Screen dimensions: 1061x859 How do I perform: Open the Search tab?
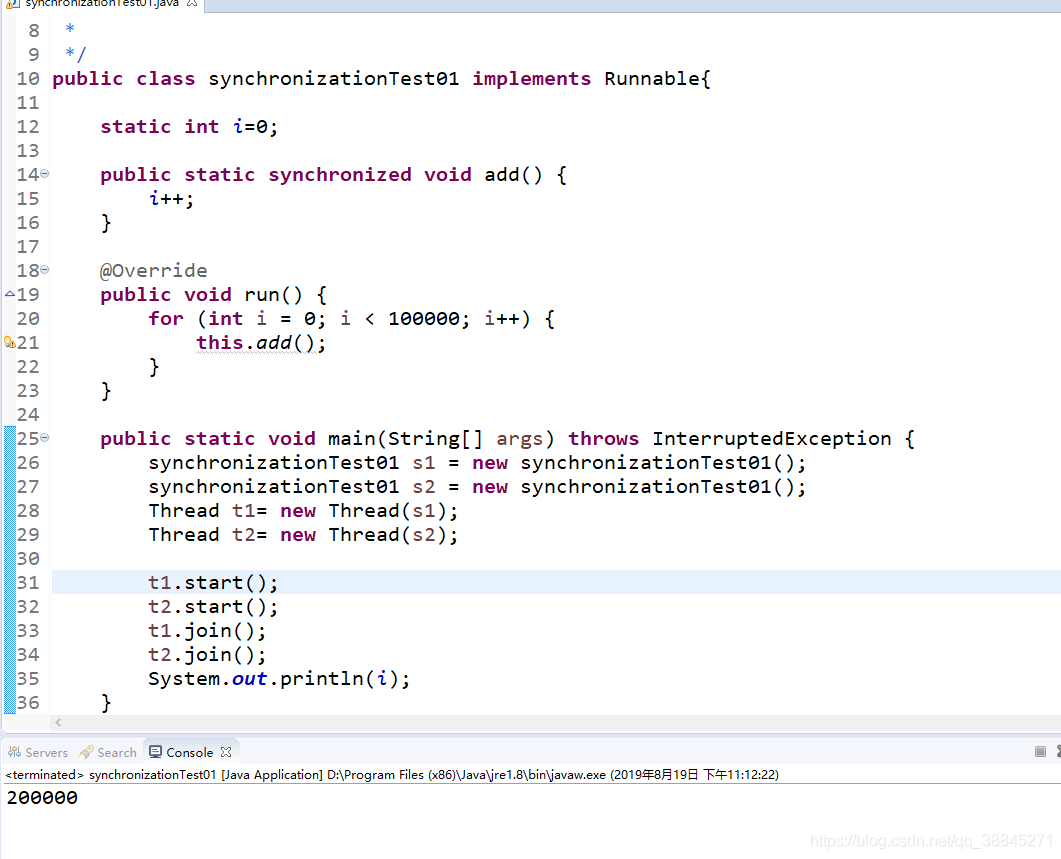coord(108,752)
